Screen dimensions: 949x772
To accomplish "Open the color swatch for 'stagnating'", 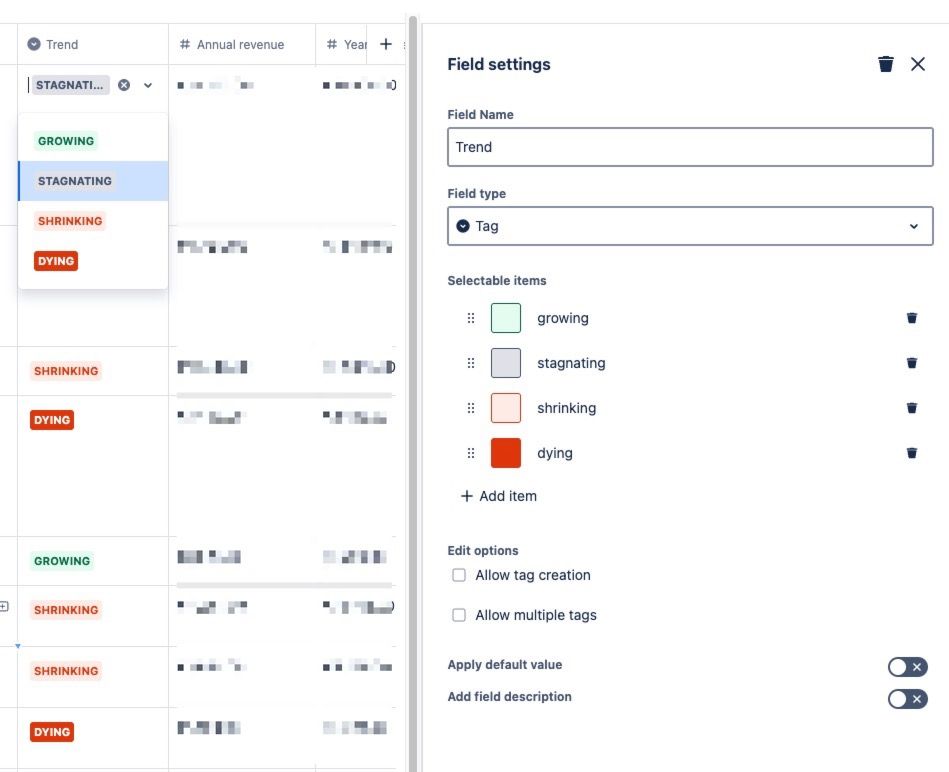I will 506,363.
